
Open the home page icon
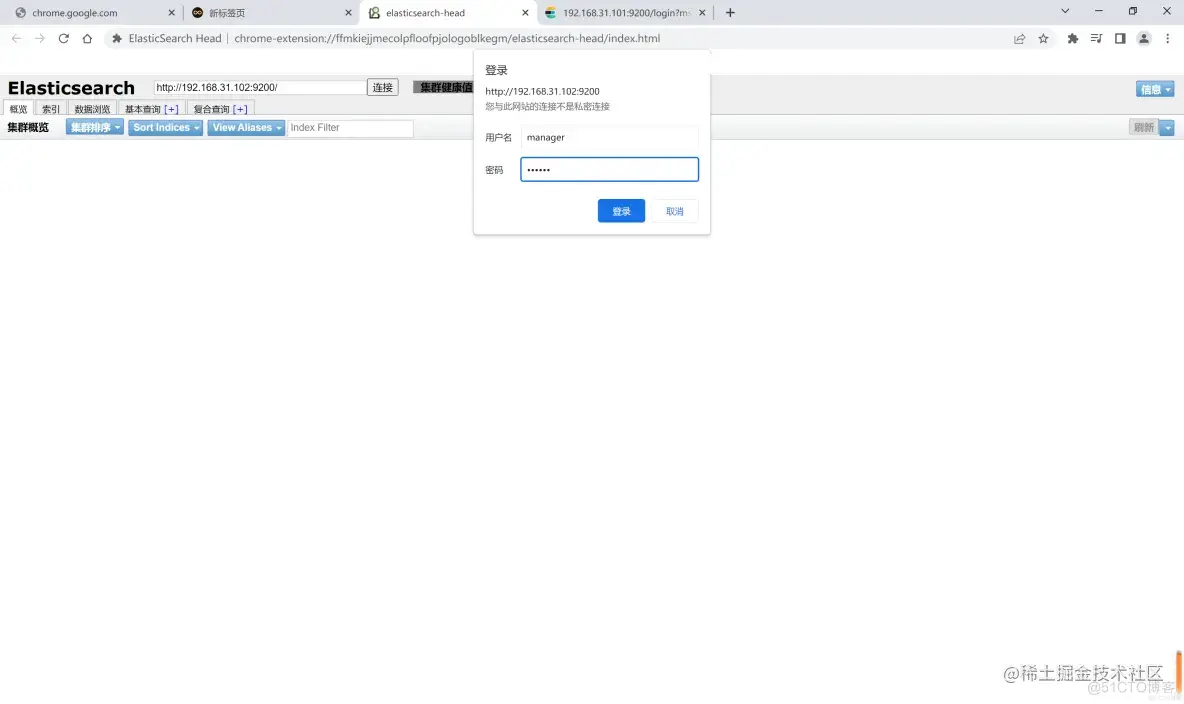click(88, 39)
